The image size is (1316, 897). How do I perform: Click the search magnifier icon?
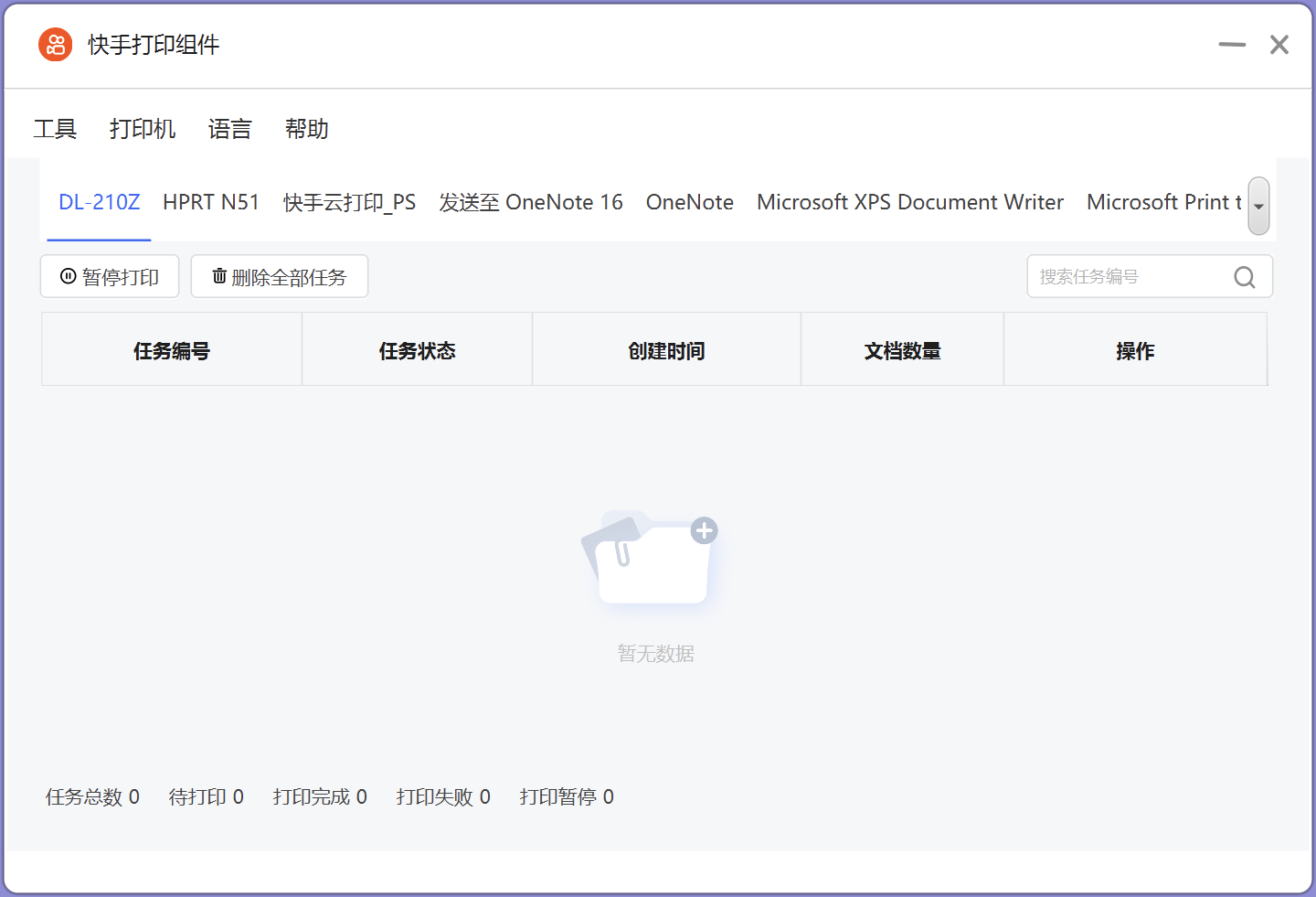pos(1244,277)
